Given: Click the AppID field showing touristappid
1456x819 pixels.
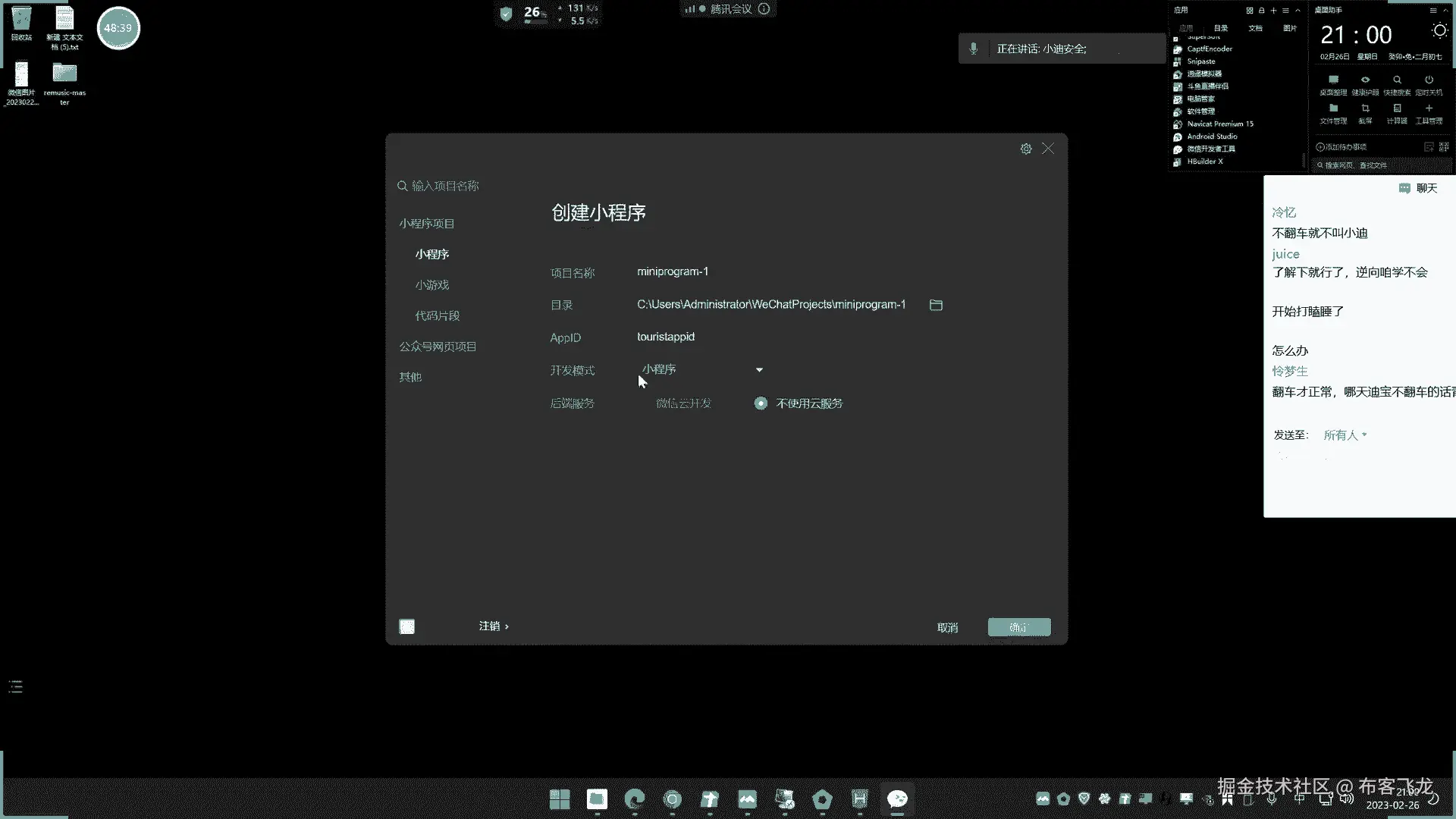Looking at the screenshot, I should point(665,337).
